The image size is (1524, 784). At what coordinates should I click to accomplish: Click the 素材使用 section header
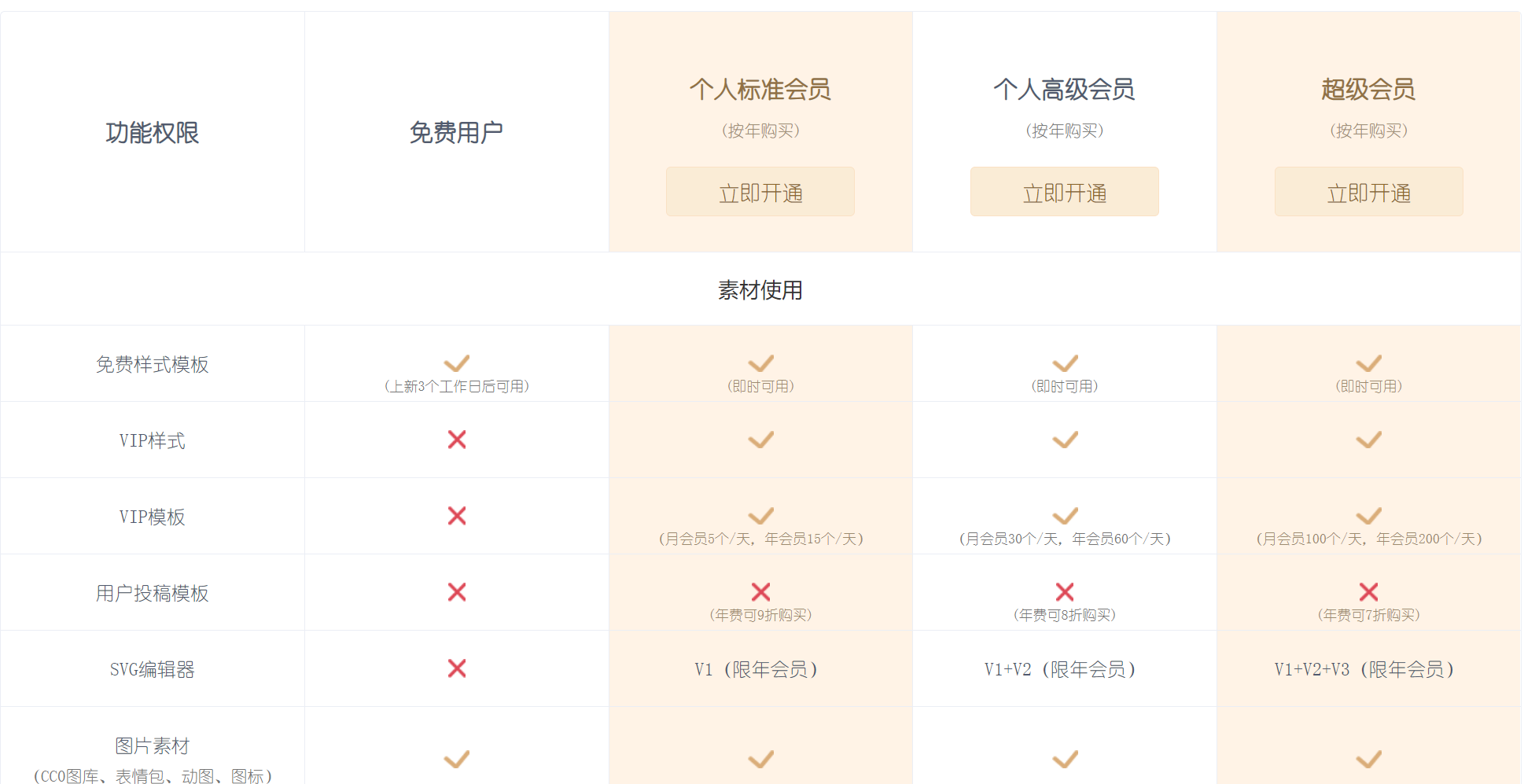tap(760, 290)
